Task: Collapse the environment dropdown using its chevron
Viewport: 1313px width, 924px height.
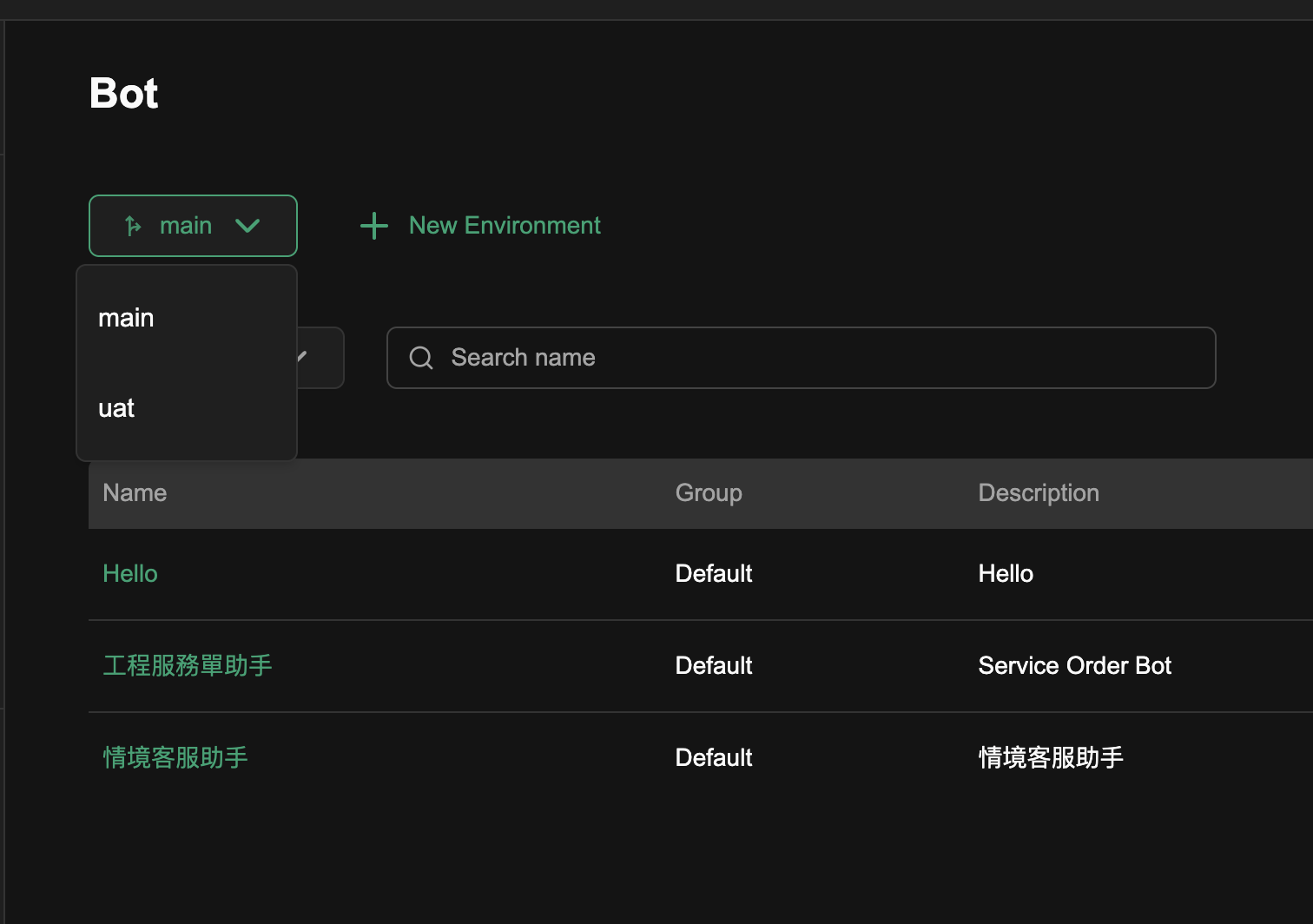Action: (x=247, y=226)
